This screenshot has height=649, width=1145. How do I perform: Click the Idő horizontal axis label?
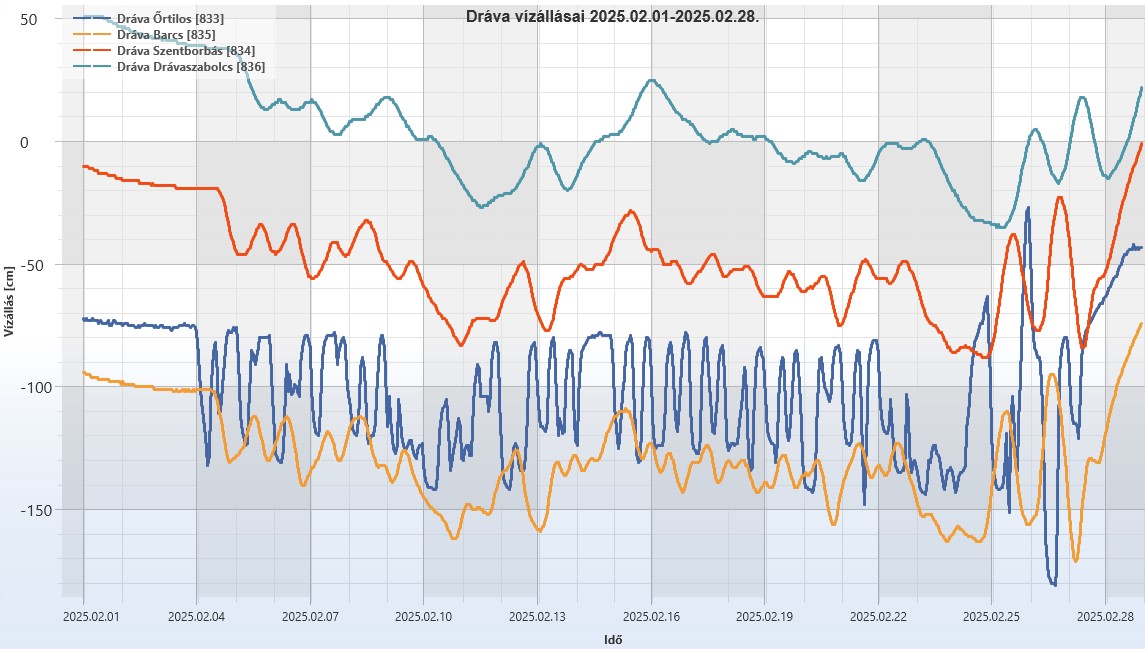(x=614, y=639)
